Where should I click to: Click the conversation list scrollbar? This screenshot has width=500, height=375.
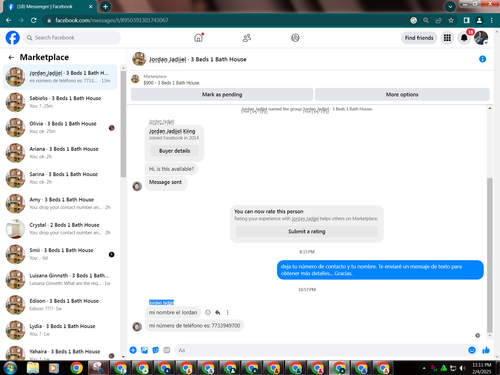(x=123, y=124)
